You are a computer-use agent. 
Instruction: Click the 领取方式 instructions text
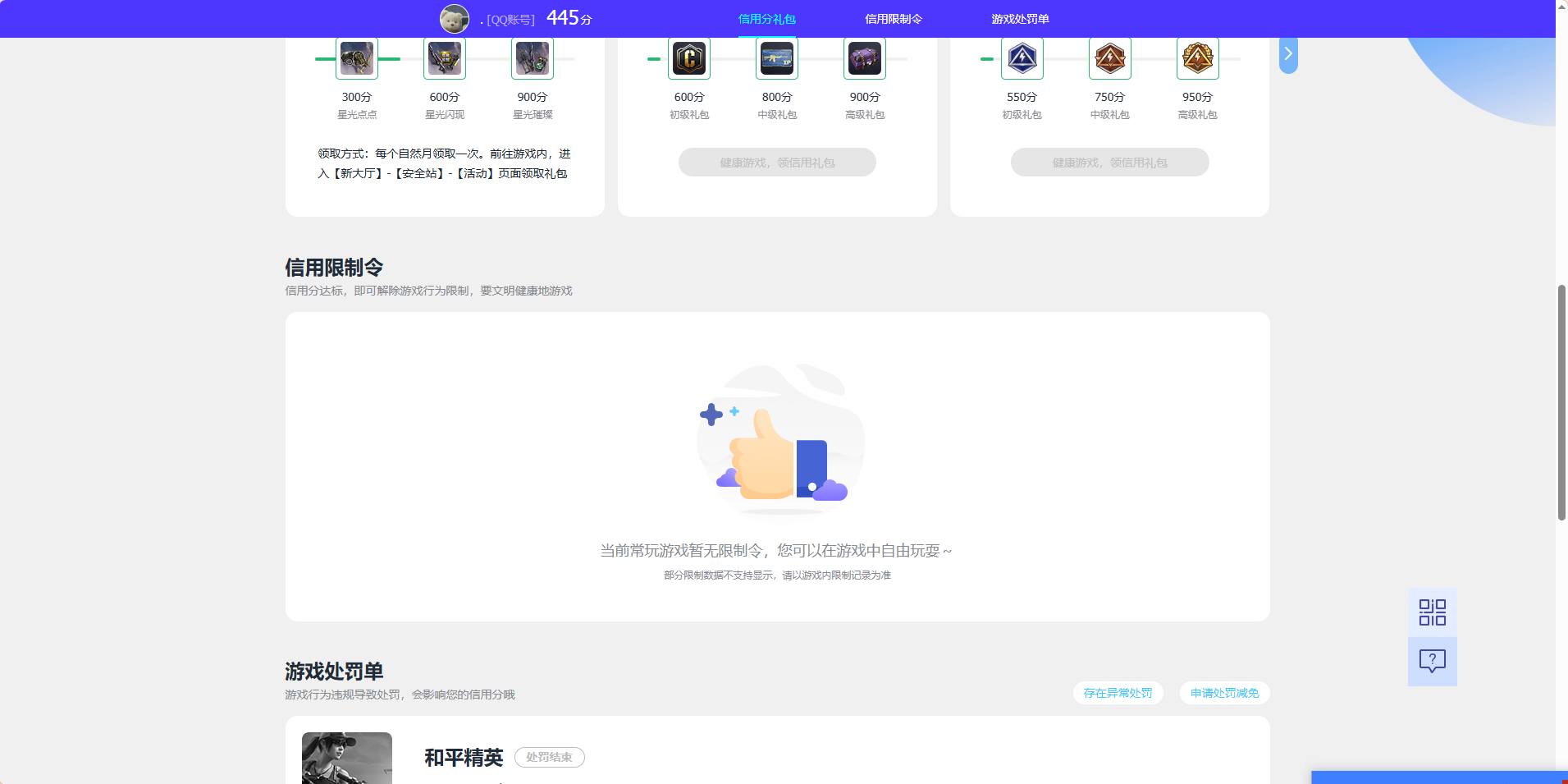pos(444,163)
